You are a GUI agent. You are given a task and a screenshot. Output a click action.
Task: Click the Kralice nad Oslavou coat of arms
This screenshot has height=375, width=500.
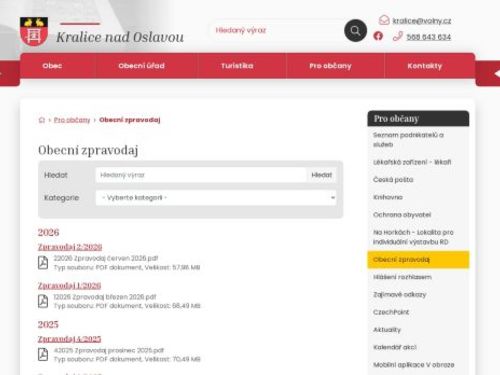[x=34, y=32]
